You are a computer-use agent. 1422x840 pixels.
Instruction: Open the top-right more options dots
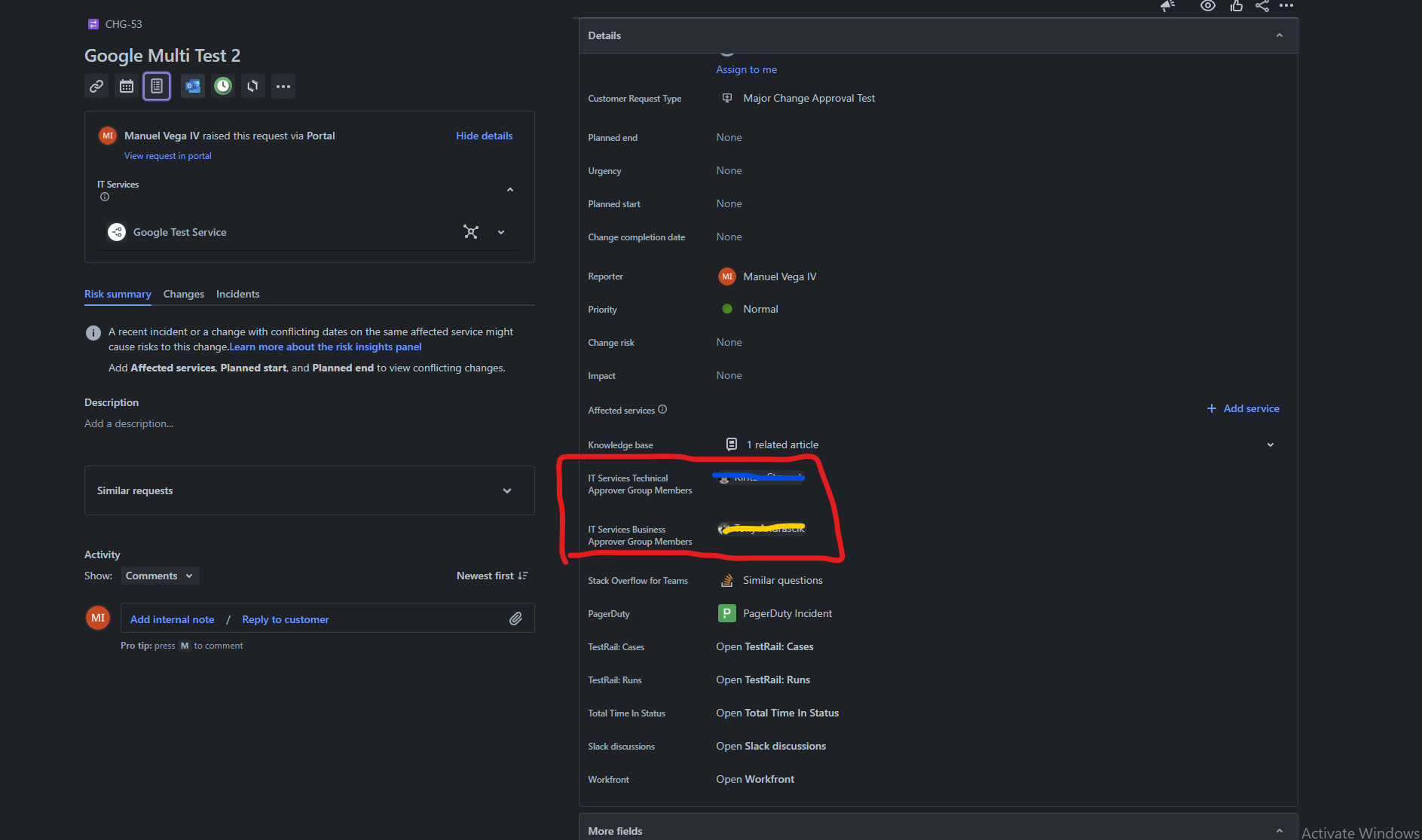(1286, 6)
